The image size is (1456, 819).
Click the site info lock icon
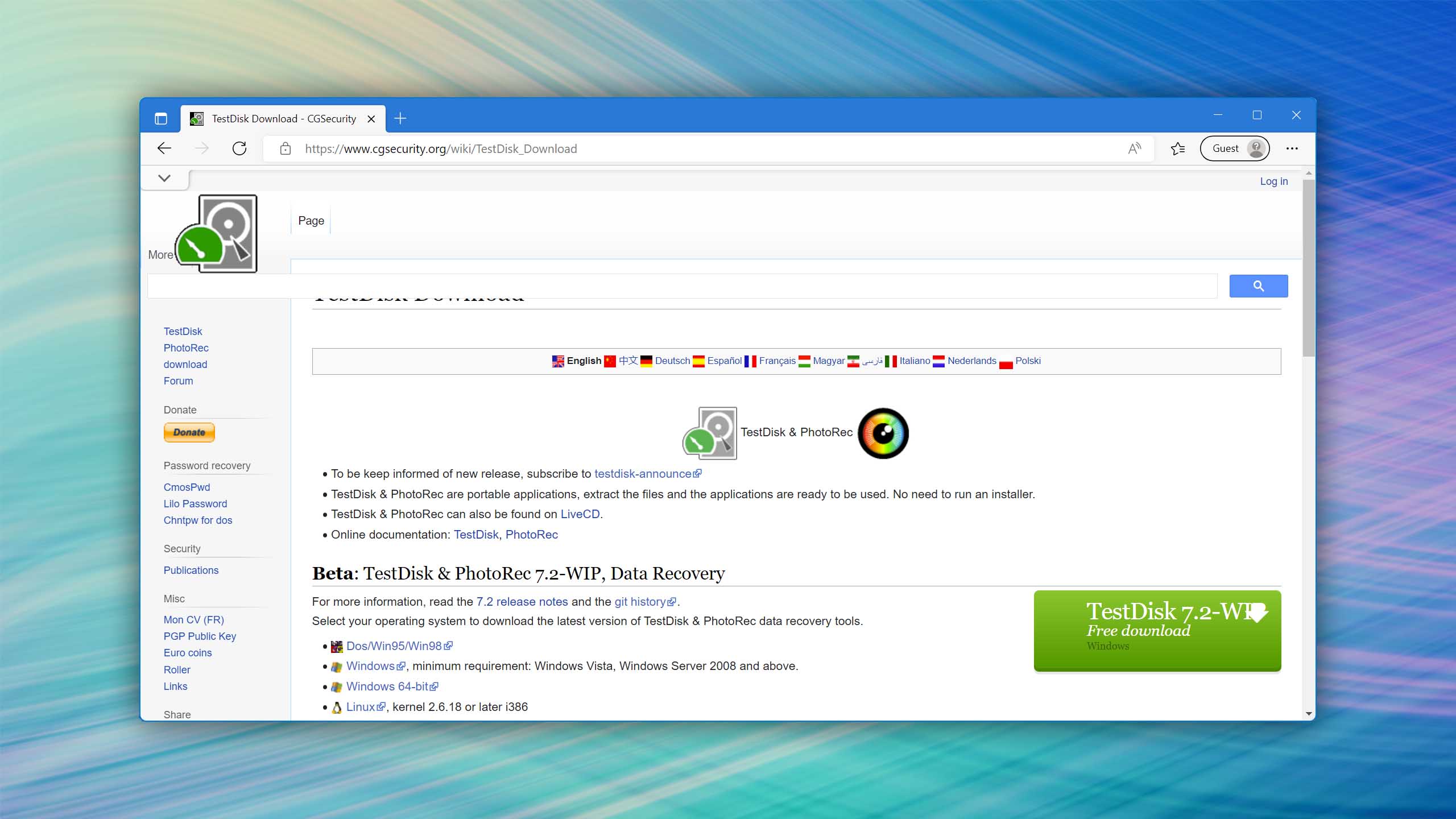pos(286,148)
